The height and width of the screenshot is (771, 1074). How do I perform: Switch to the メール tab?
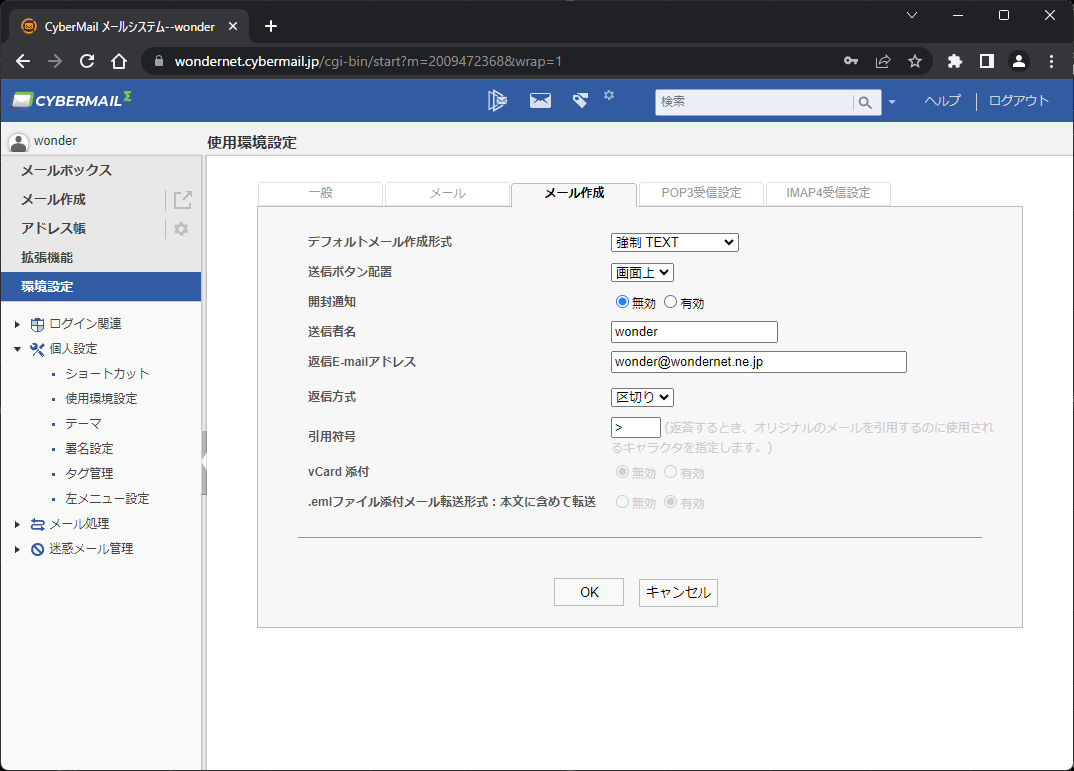click(447, 194)
